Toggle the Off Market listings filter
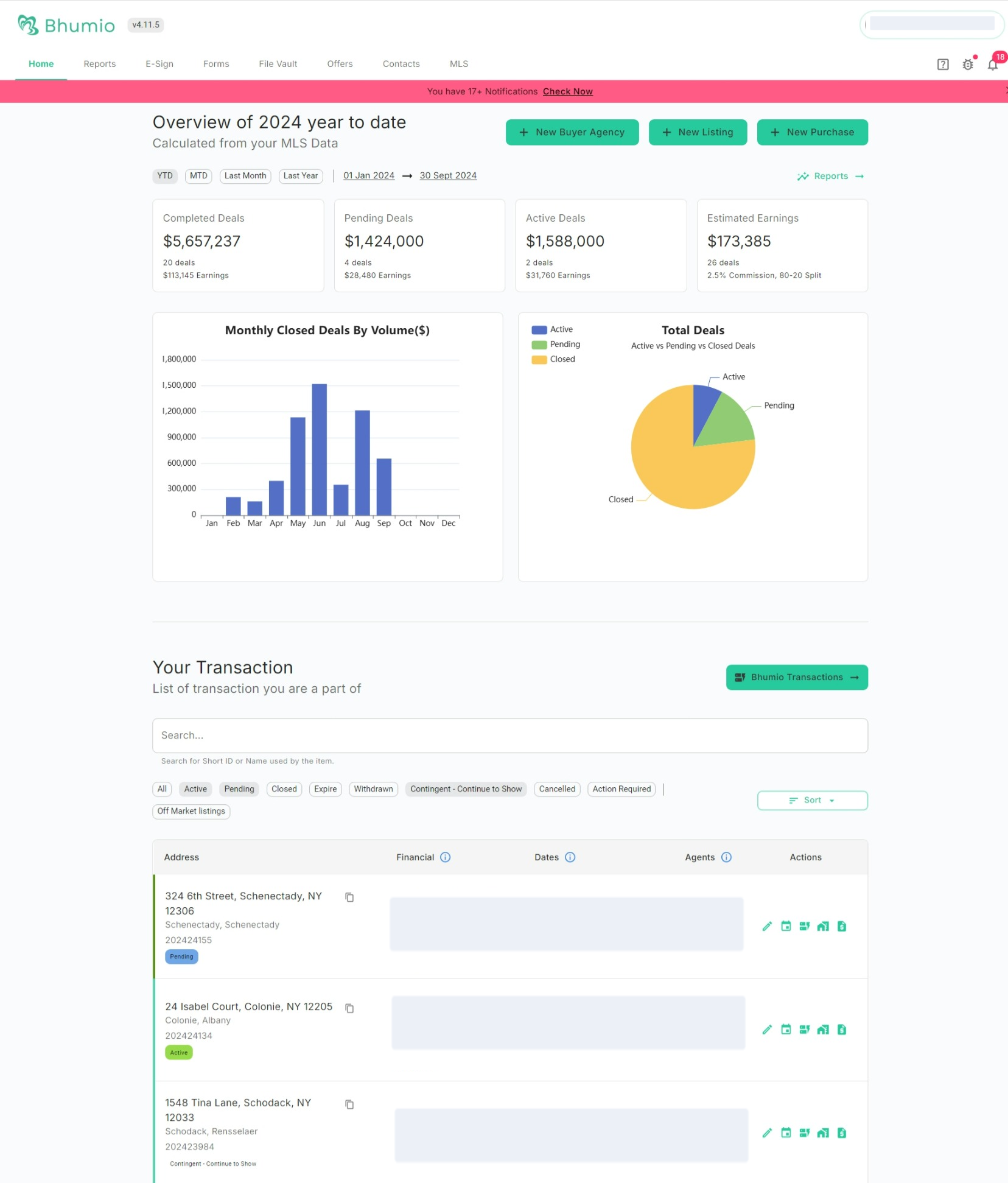Viewport: 1008px width, 1183px height. (x=191, y=811)
